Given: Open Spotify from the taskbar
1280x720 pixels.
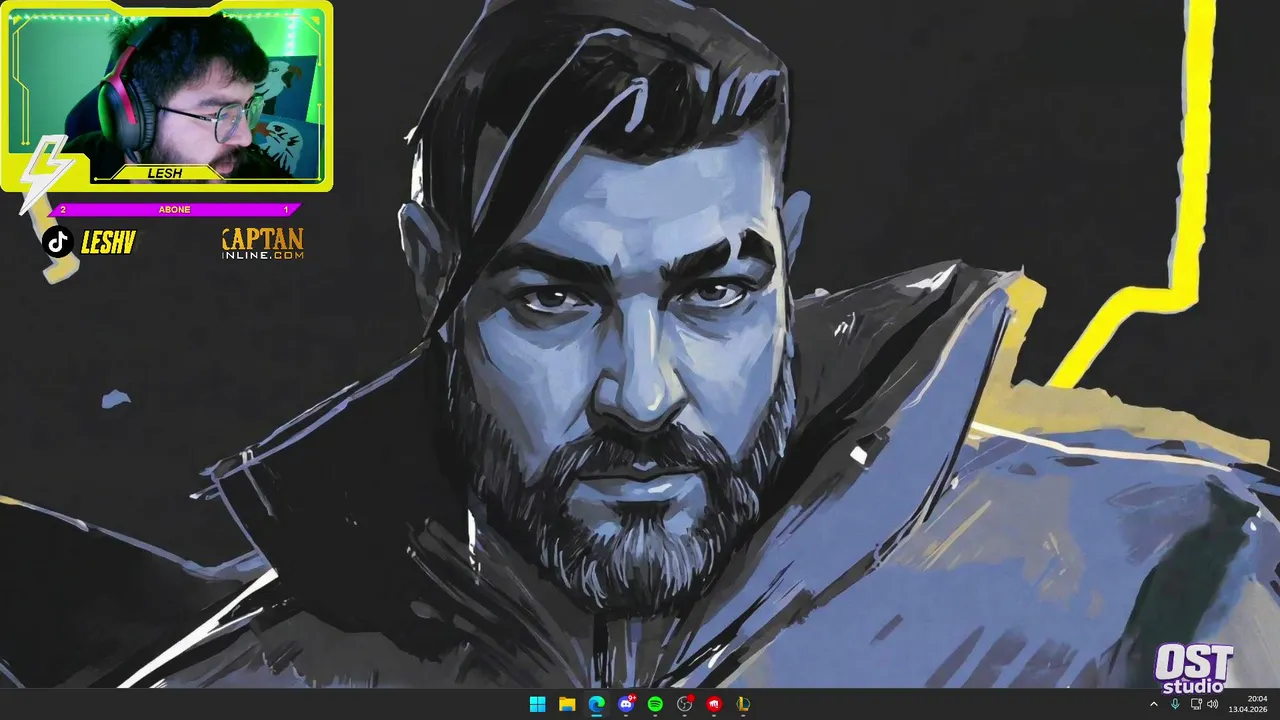Looking at the screenshot, I should 655,704.
